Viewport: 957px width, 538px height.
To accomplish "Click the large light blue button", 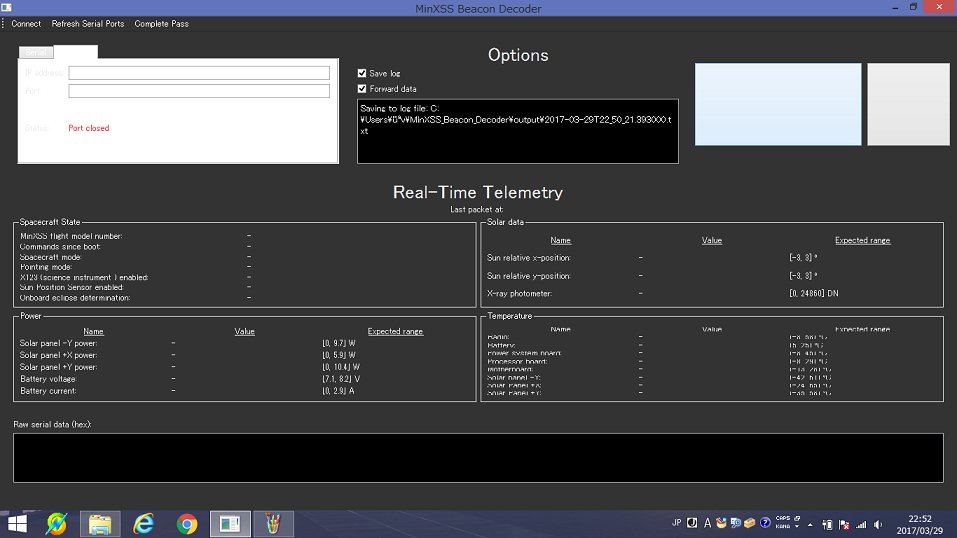I will click(x=778, y=104).
